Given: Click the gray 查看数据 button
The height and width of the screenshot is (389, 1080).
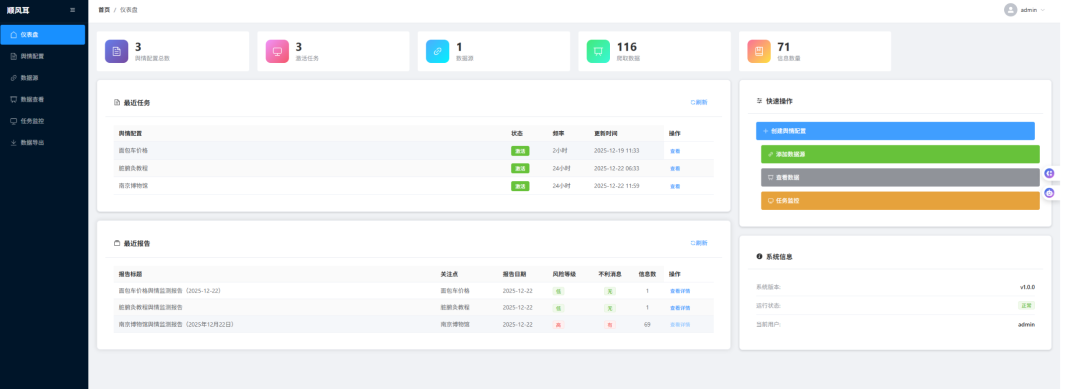Looking at the screenshot, I should tap(900, 177).
